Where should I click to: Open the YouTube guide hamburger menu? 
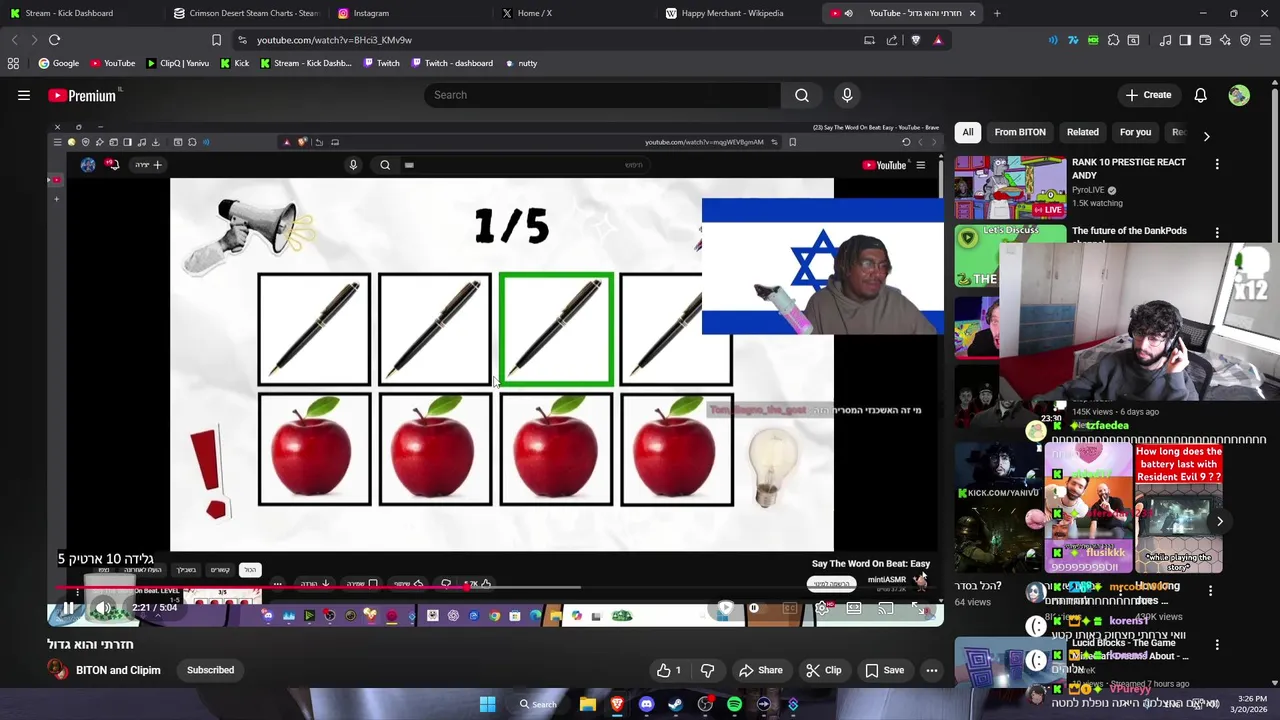pos(24,95)
